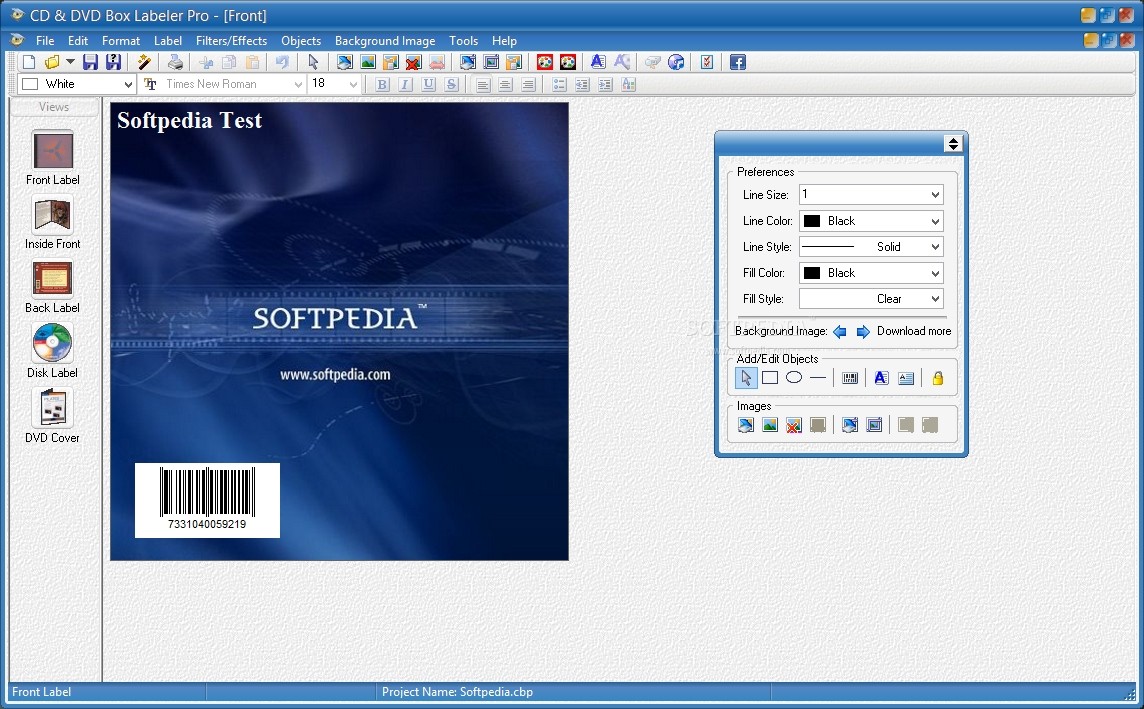This screenshot has width=1144, height=709.
Task: Set center text alignment in format toolbar
Action: [505, 85]
